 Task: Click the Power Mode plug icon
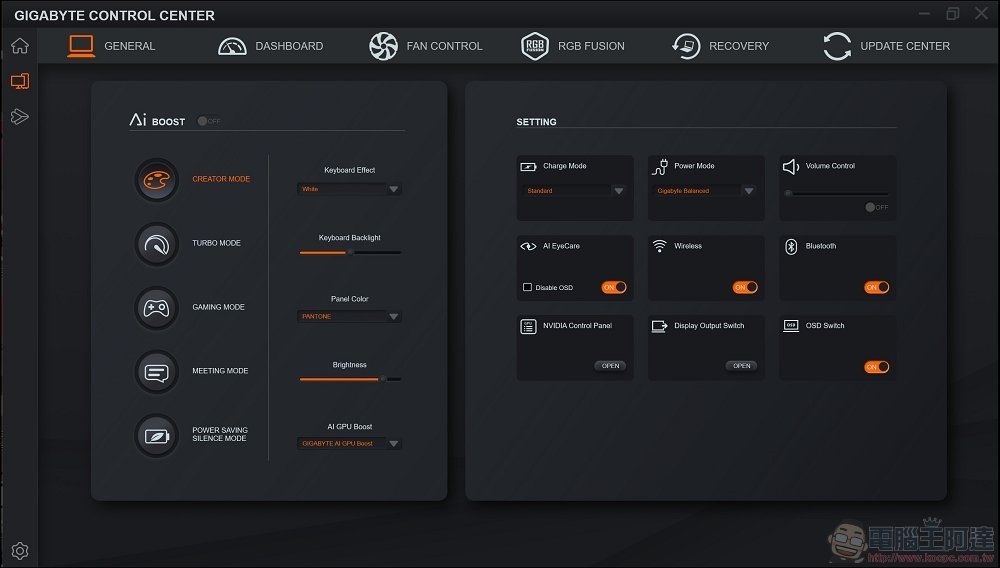(659, 167)
